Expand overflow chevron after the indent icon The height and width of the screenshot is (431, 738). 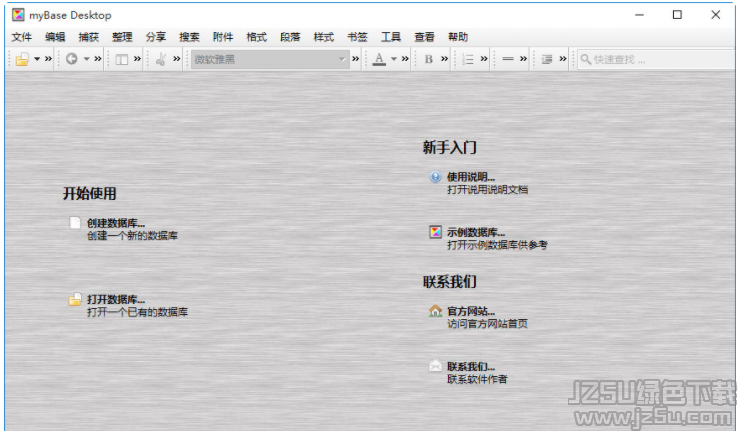[x=563, y=59]
